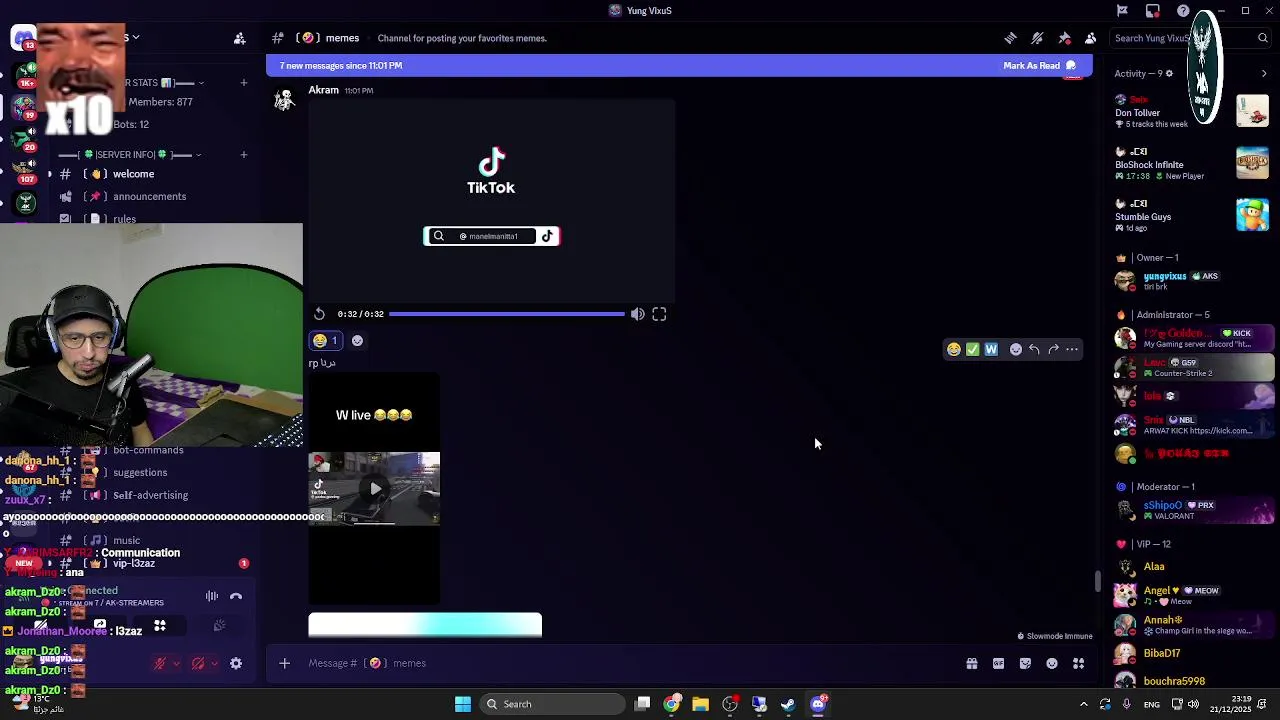This screenshot has width=1280, height=720.
Task: Disconnect from the voice call
Action: point(236,597)
